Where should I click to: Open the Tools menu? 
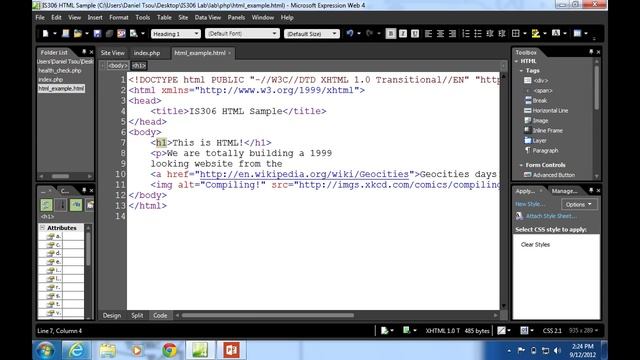(x=142, y=18)
